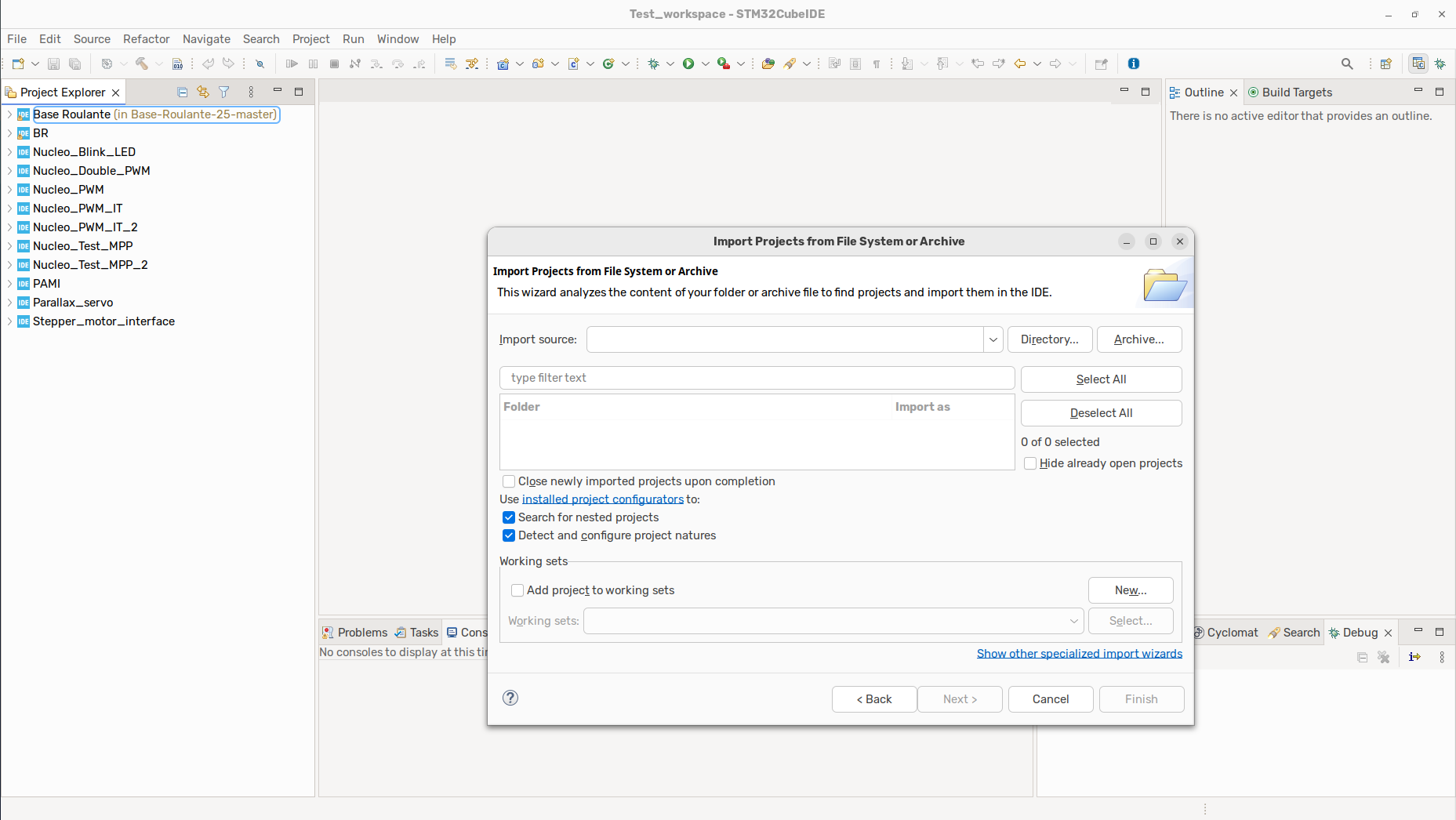Uncheck Search for nested projects
This screenshot has width=1456, height=820.
pyautogui.click(x=509, y=517)
